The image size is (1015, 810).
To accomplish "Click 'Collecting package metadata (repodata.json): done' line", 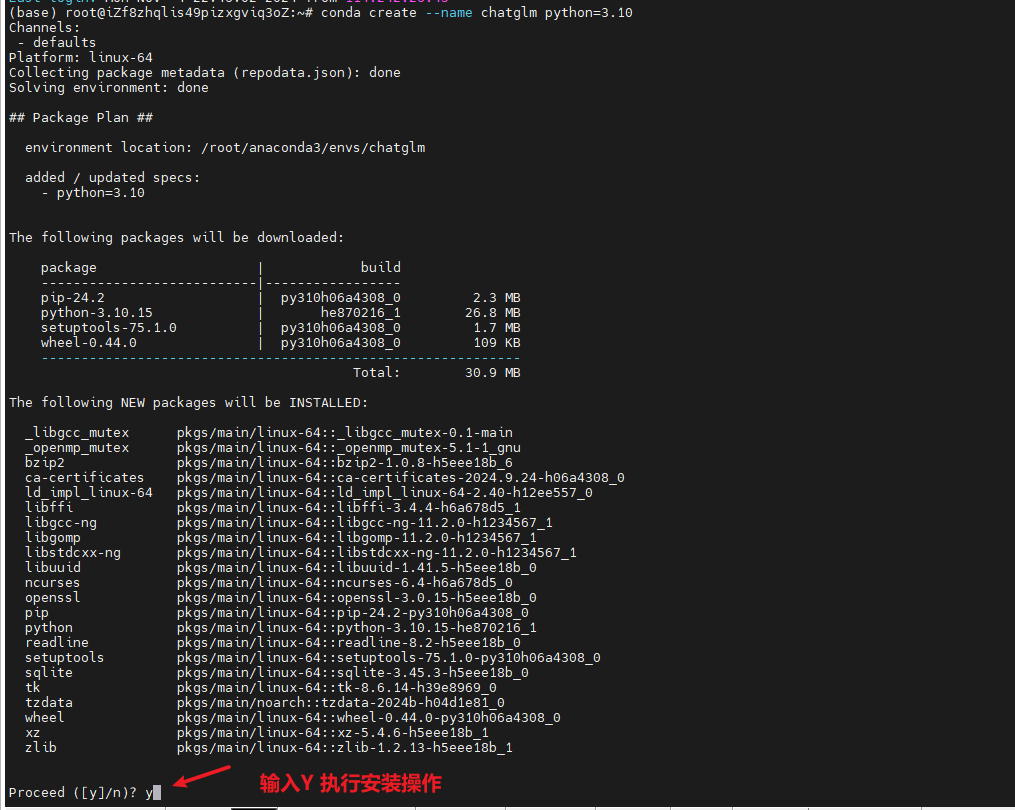I will 205,73.
